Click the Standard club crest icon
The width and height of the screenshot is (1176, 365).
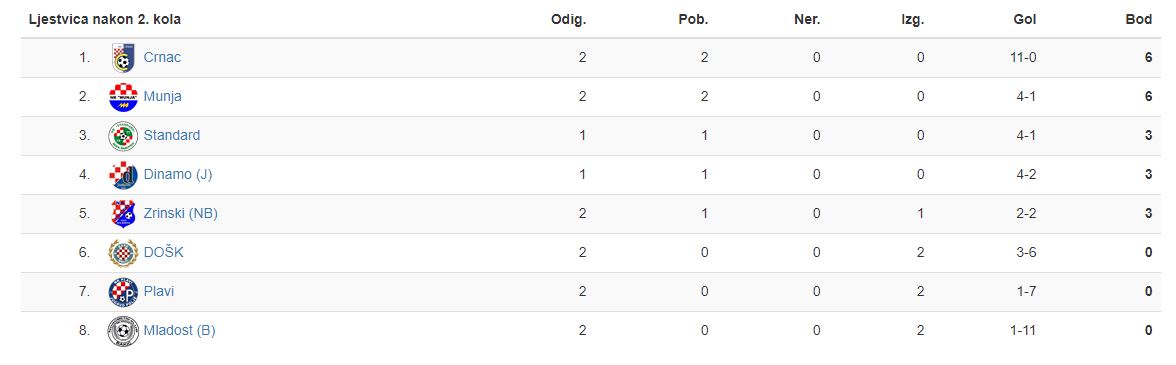[x=123, y=136]
